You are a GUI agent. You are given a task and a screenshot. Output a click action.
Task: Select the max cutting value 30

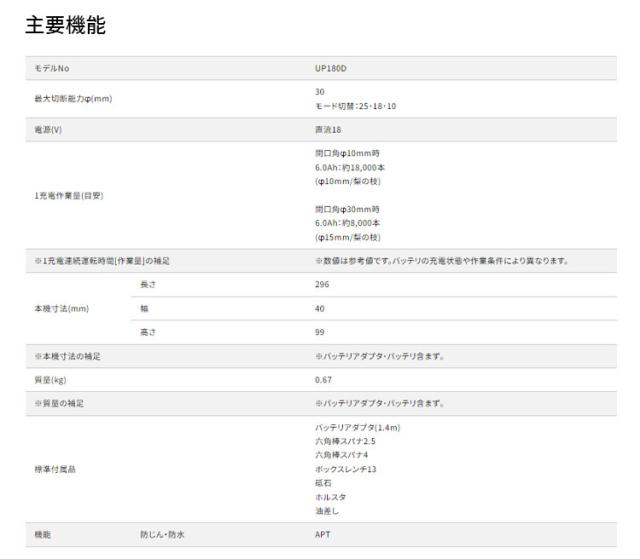[x=320, y=92]
